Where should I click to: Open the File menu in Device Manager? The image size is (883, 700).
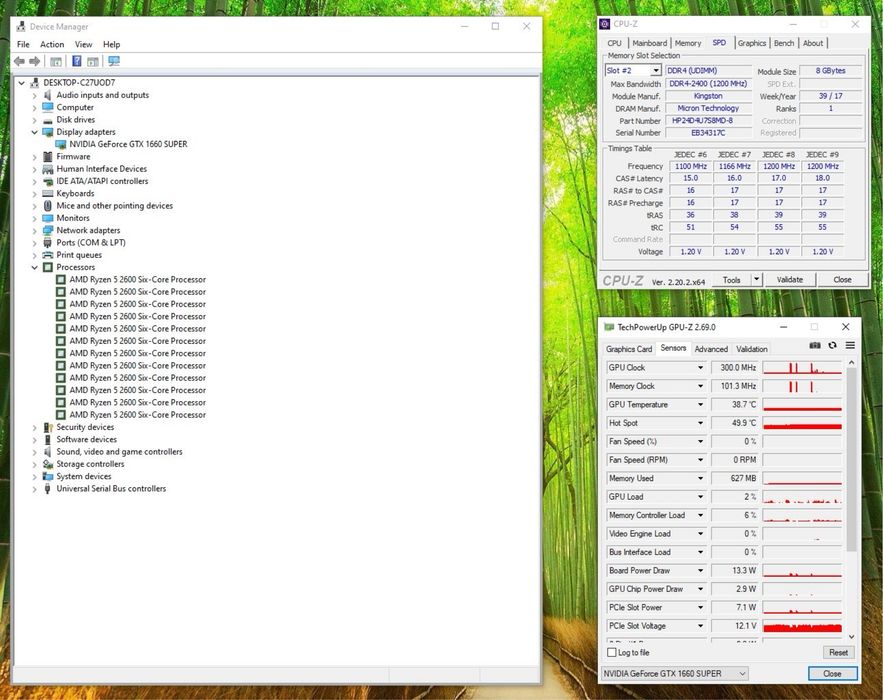[x=23, y=44]
